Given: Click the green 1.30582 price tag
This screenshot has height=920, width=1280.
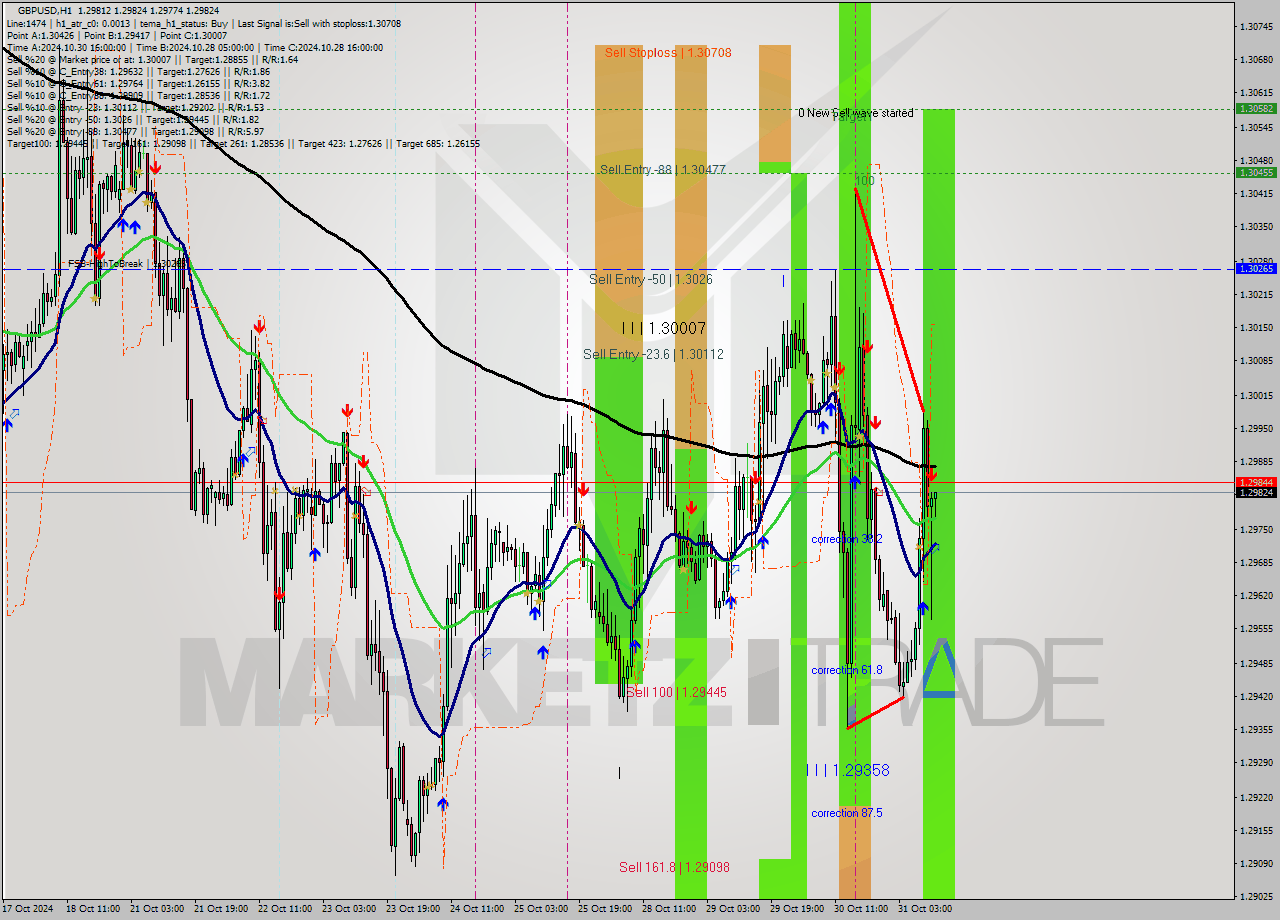Looking at the screenshot, I should 1256,108.
